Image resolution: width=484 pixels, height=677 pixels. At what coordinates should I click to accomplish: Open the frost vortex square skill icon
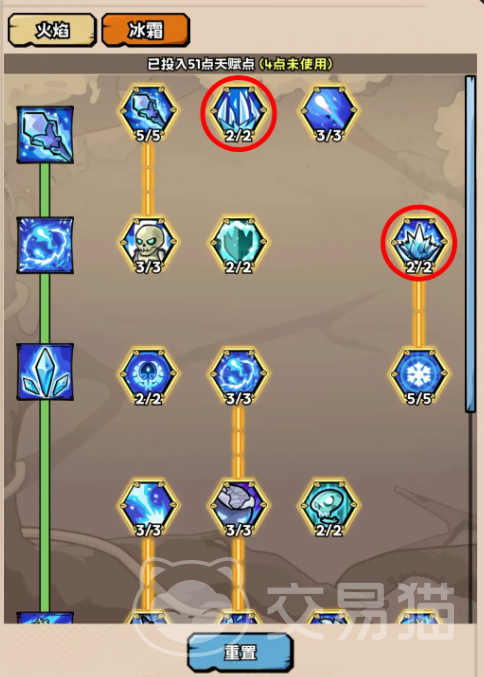coord(45,245)
